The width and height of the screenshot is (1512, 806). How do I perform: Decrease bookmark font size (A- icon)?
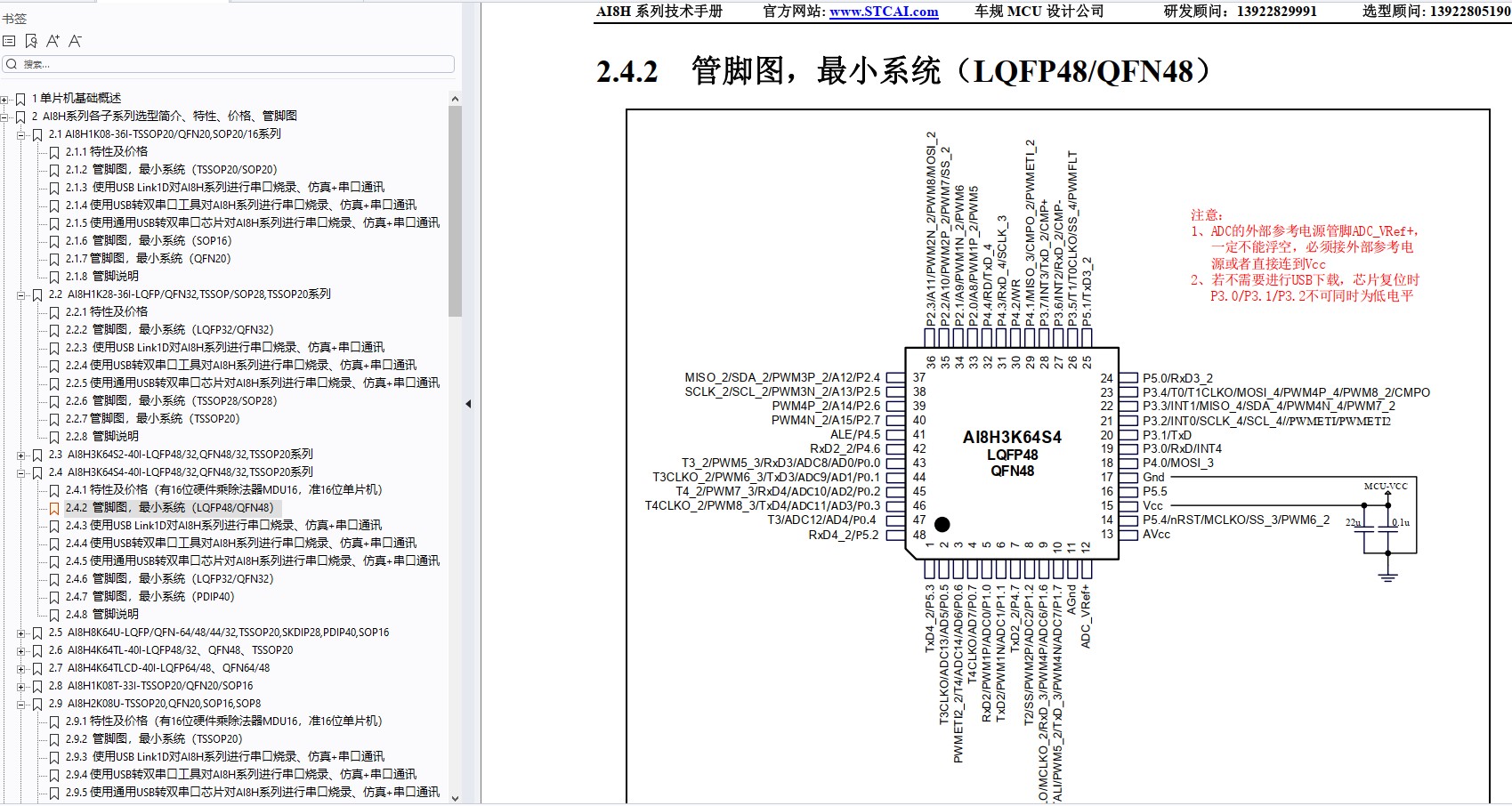(75, 41)
